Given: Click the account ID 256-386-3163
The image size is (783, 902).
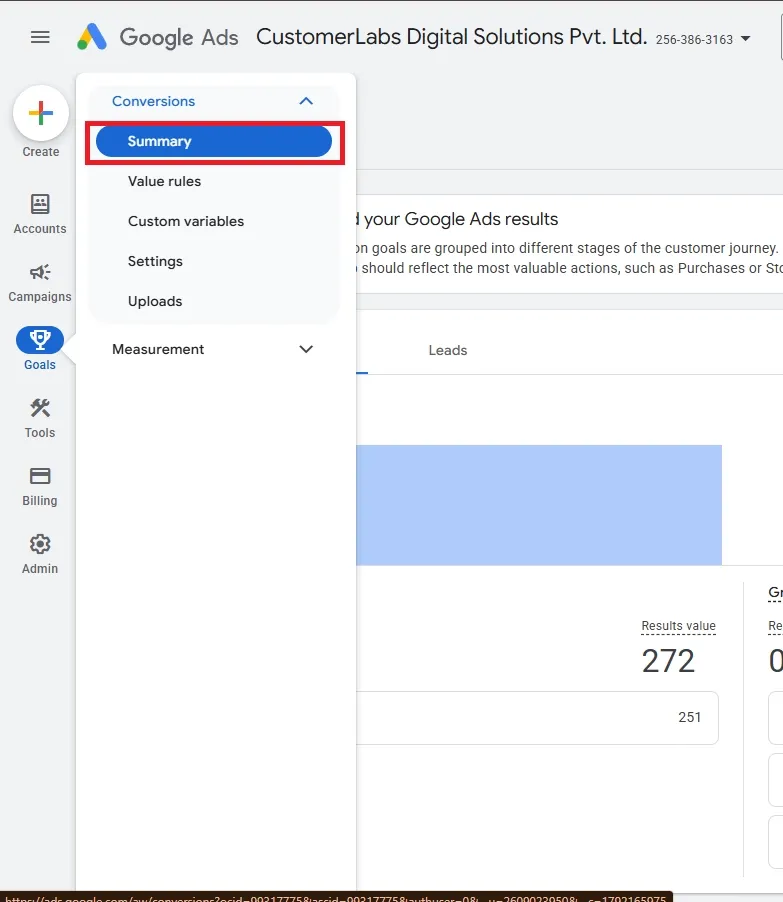Looking at the screenshot, I should tap(694, 40).
